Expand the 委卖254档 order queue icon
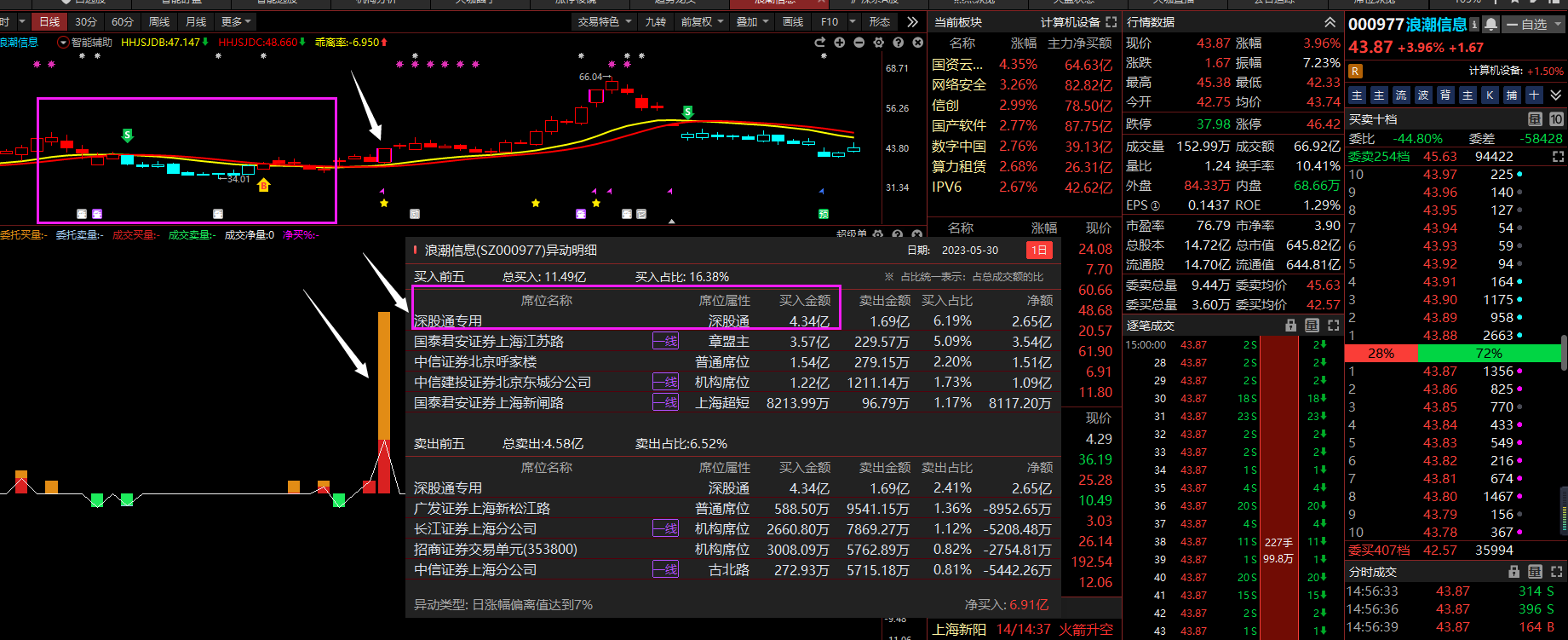The width and height of the screenshot is (1568, 640). (1558, 157)
